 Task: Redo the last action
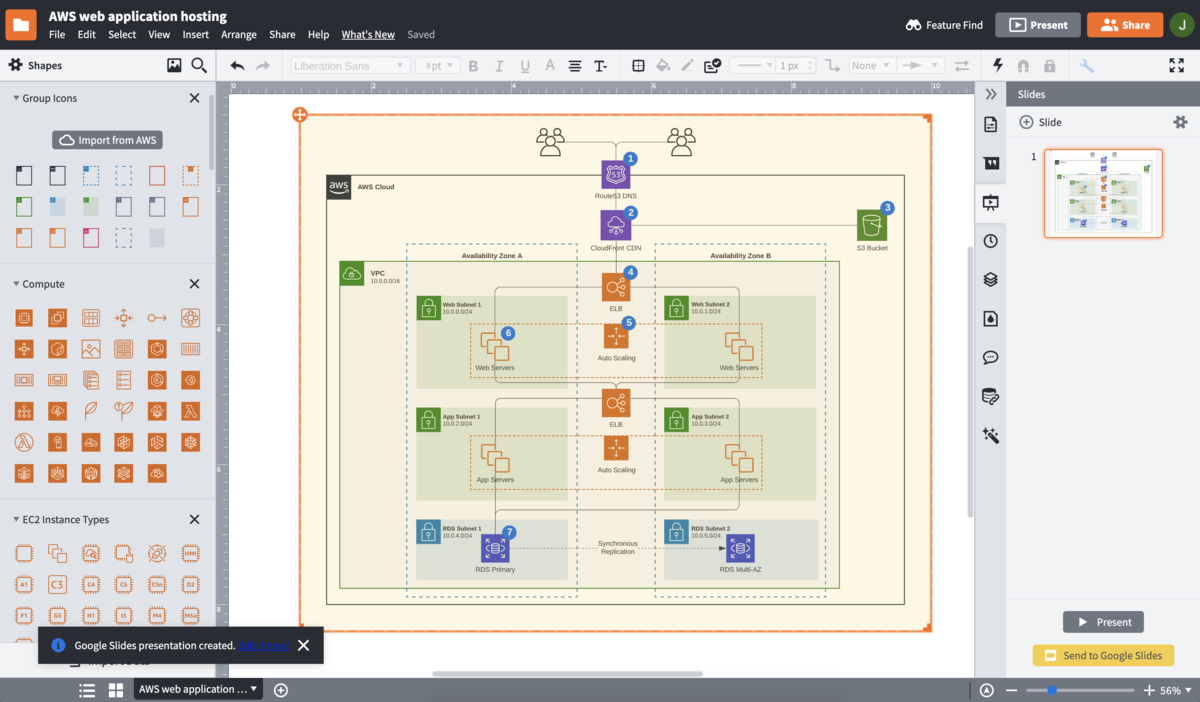tap(263, 66)
